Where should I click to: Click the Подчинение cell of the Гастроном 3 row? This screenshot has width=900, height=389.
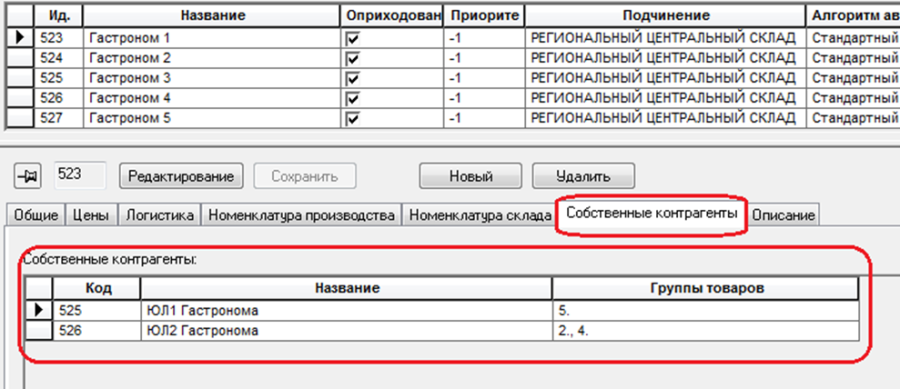[x=666, y=79]
